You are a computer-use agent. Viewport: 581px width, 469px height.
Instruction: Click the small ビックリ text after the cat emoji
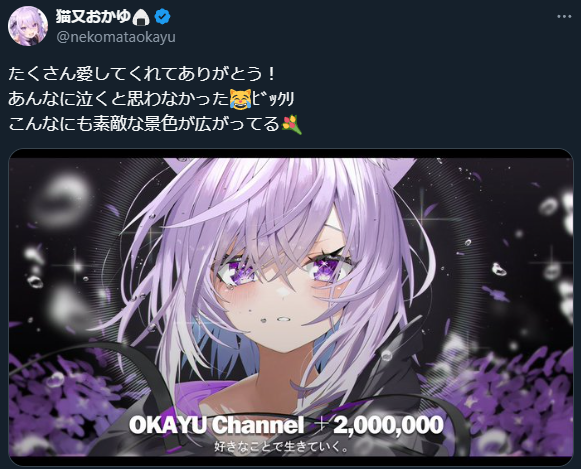pos(273,99)
